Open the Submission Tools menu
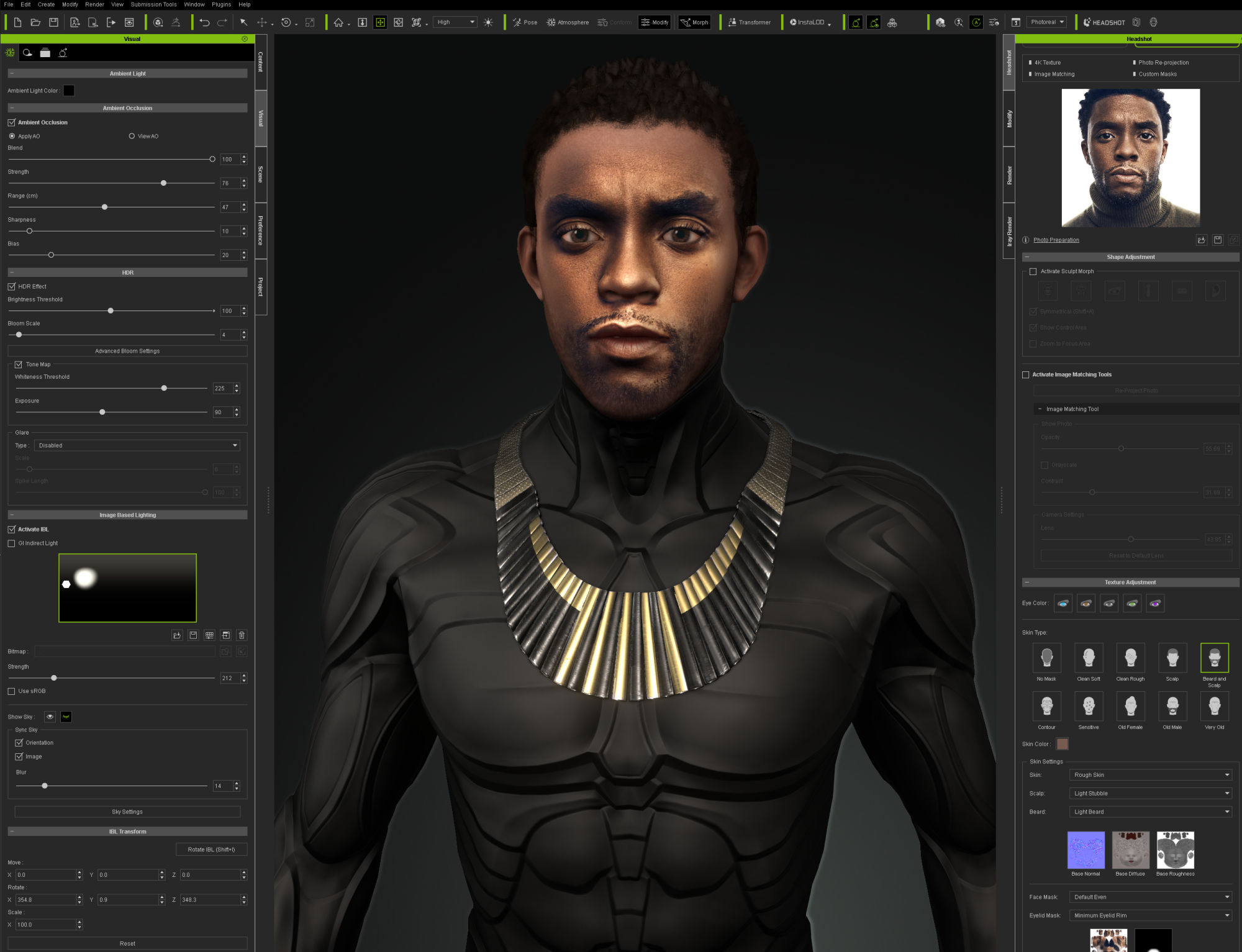Viewport: 1242px width, 952px height. point(153,4)
